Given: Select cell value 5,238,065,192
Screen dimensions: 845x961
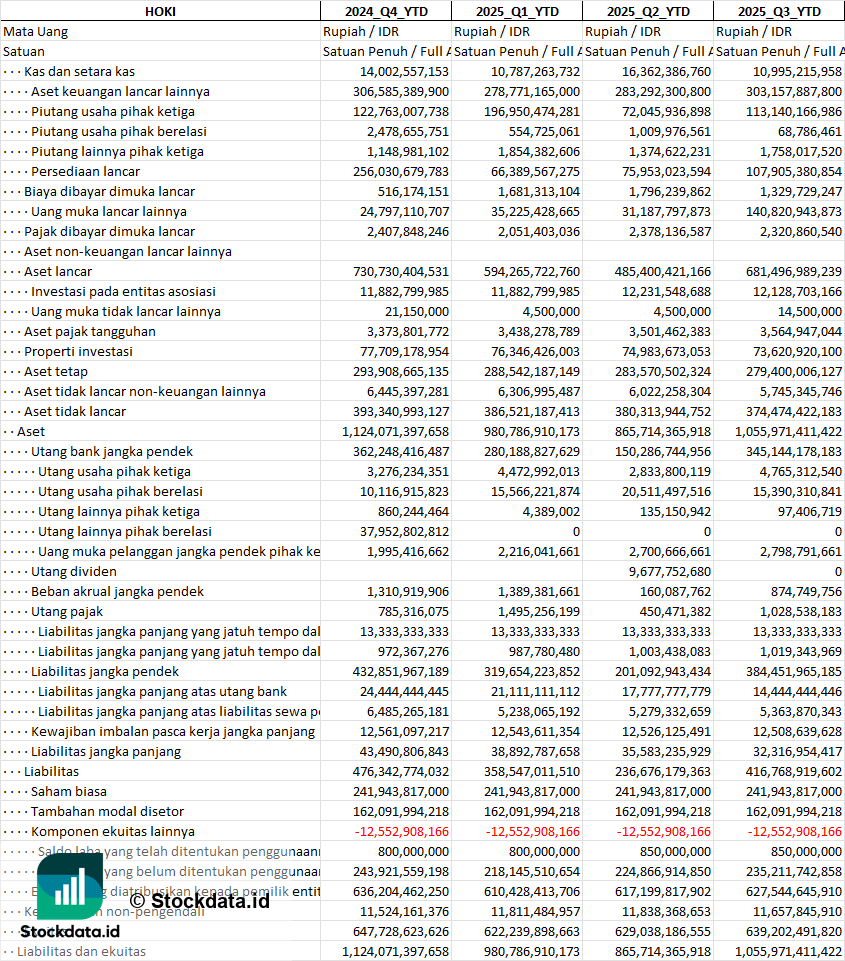Looking at the screenshot, I should (x=539, y=712).
